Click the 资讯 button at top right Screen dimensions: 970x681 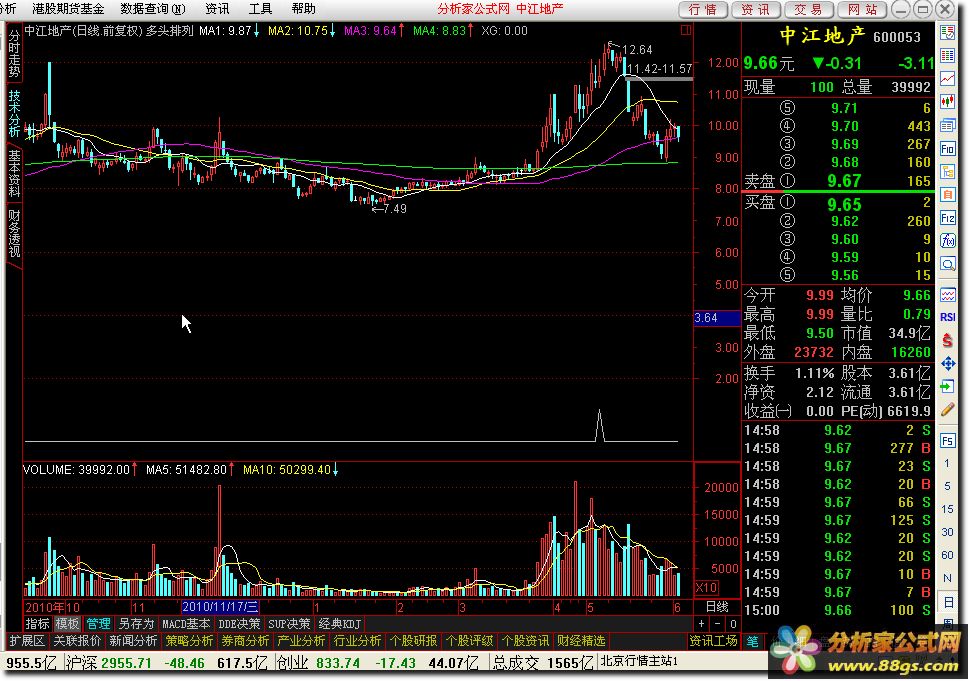[755, 9]
